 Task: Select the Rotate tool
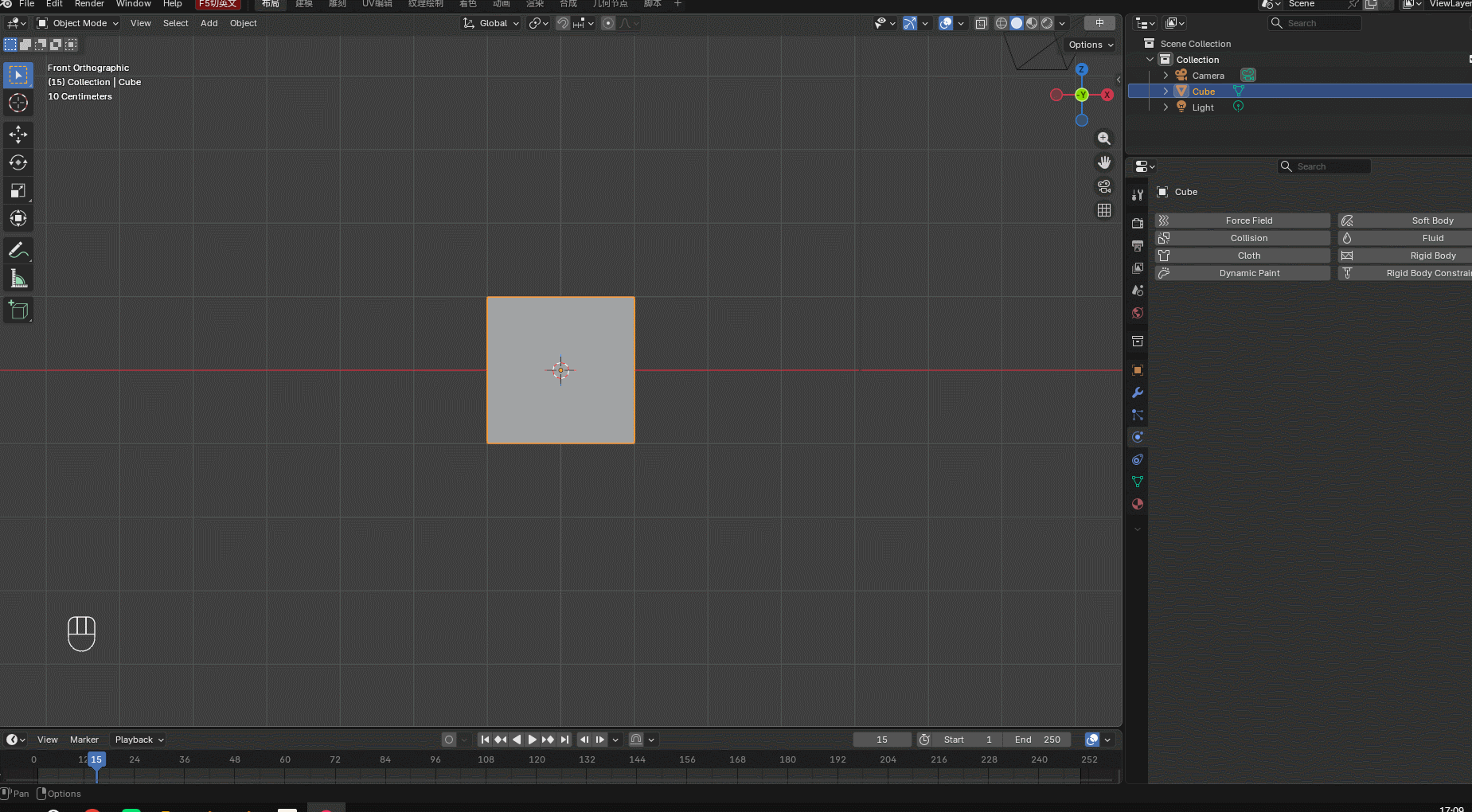click(x=18, y=162)
